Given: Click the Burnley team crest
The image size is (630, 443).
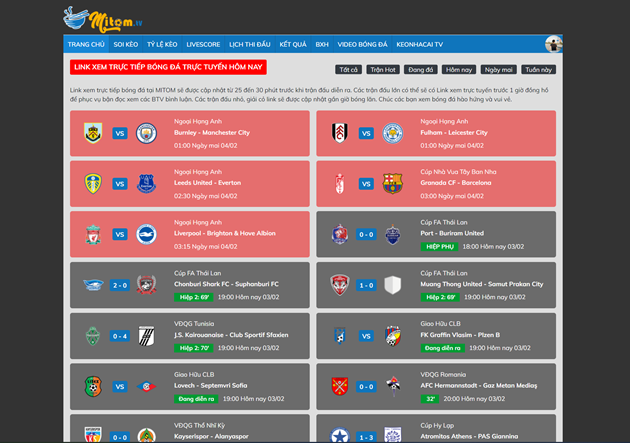Looking at the screenshot, I should [93, 133].
